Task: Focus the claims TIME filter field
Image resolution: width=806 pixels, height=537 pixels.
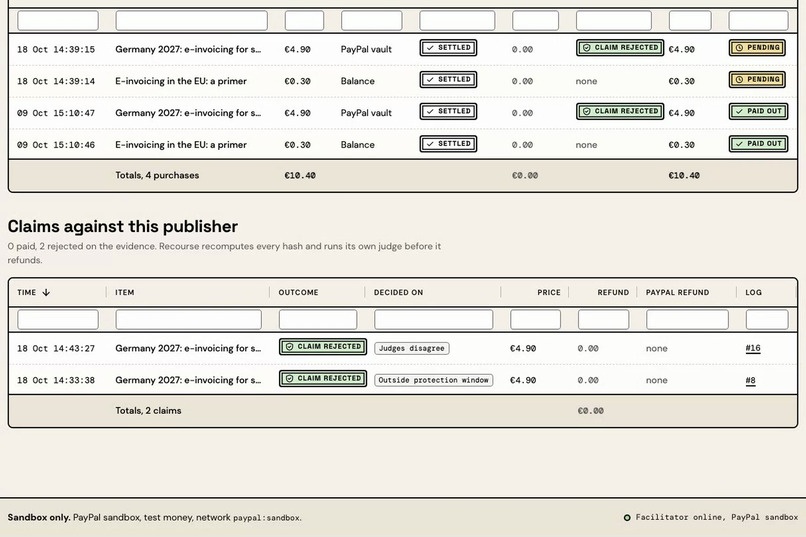Action: tap(58, 320)
